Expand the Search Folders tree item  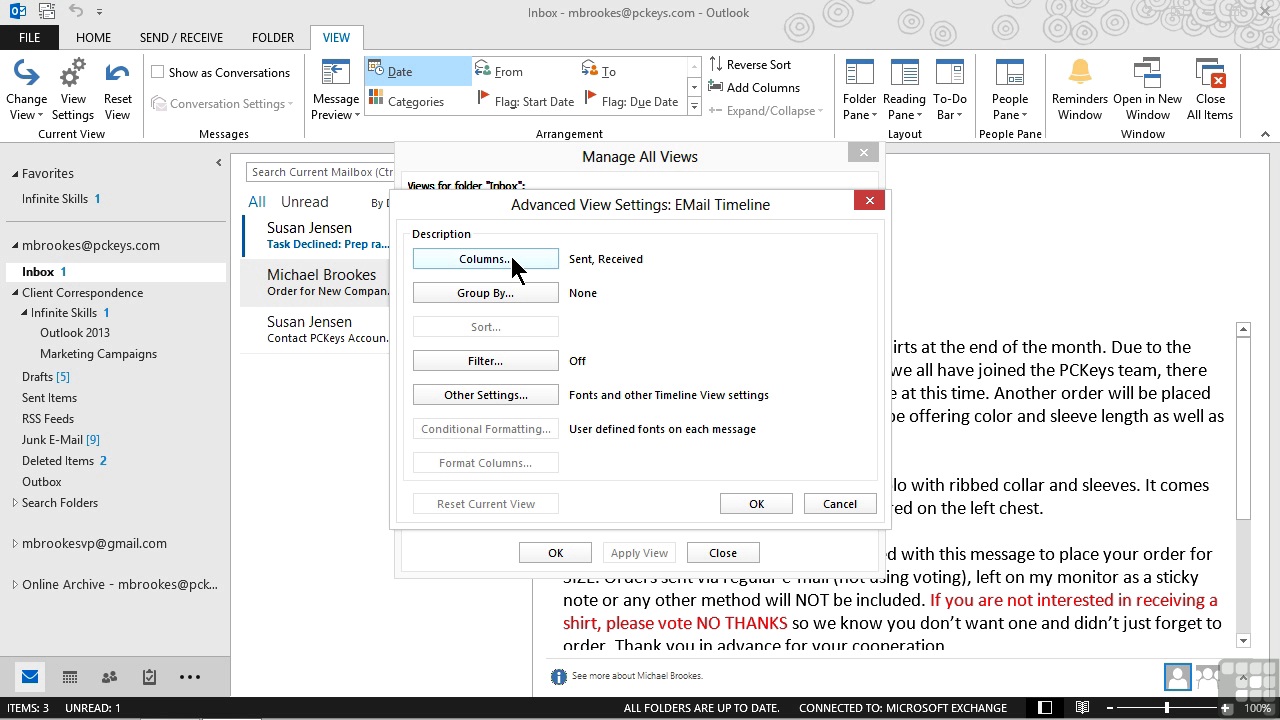pos(15,503)
